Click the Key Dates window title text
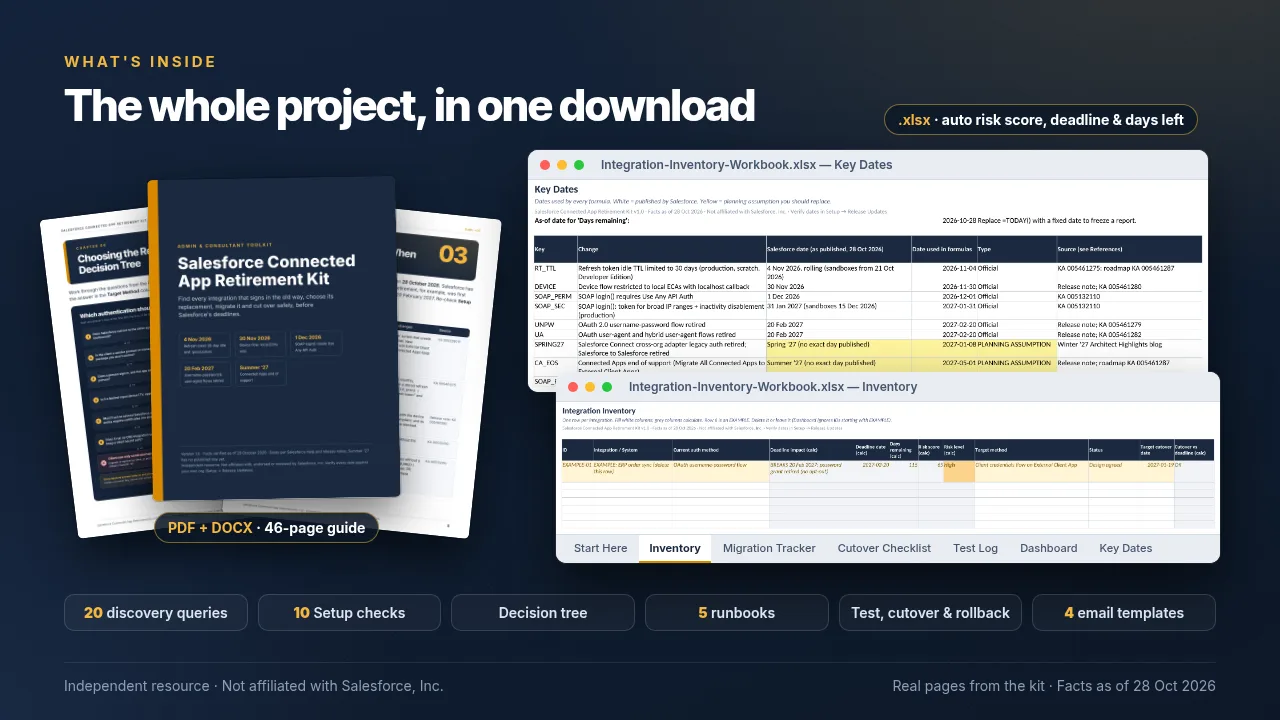1280x720 pixels. pyautogui.click(x=746, y=165)
